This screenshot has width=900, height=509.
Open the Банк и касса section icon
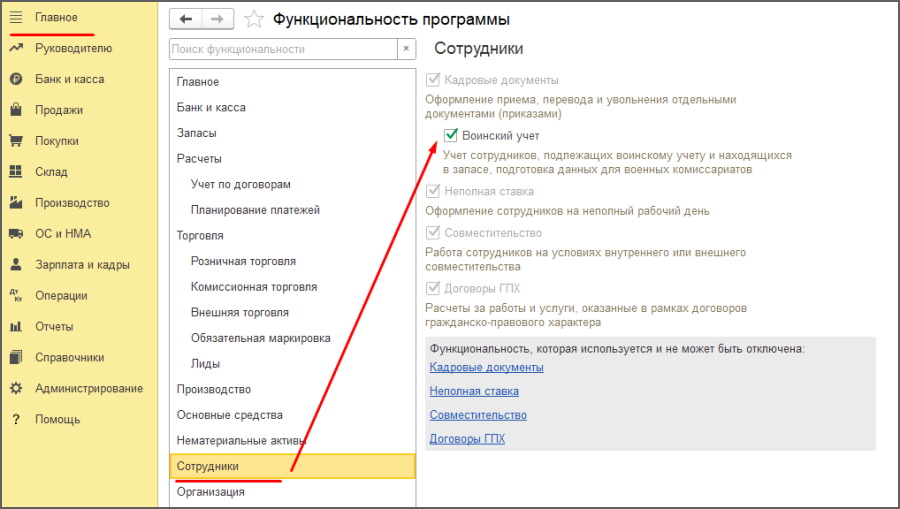coord(16,79)
